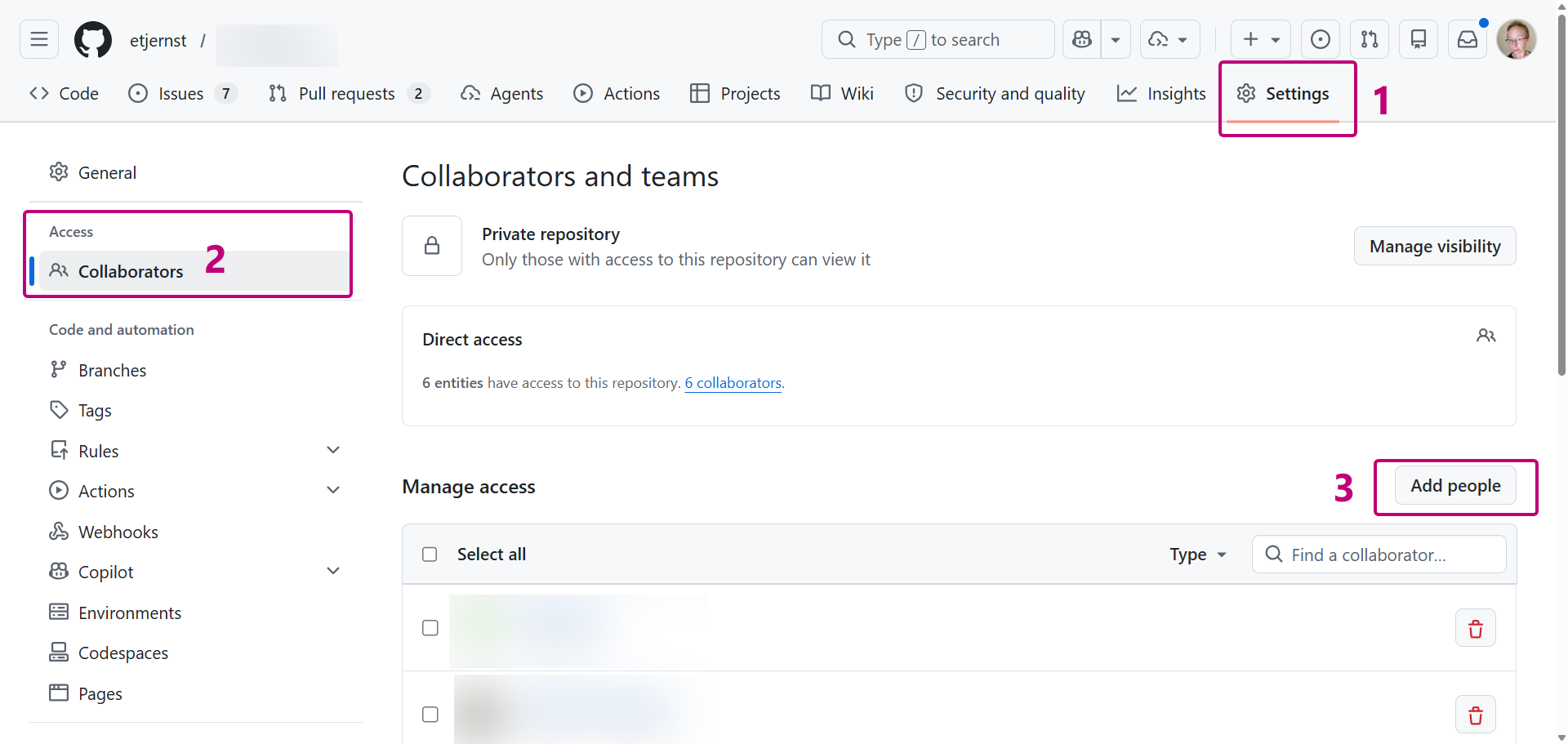This screenshot has width=1568, height=744.
Task: Open the Actions tab in top navigation
Action: click(617, 93)
